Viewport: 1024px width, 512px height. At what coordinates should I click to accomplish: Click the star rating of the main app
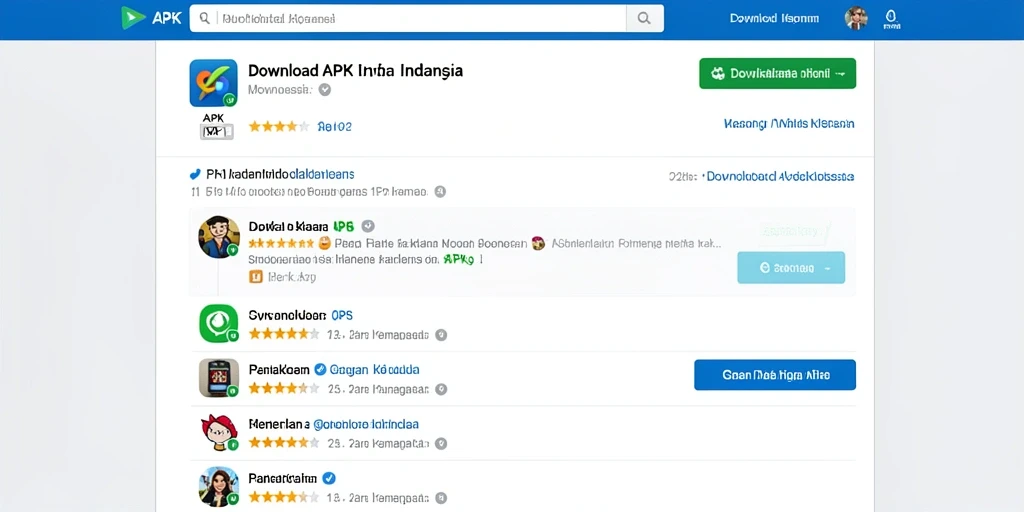tap(279, 127)
